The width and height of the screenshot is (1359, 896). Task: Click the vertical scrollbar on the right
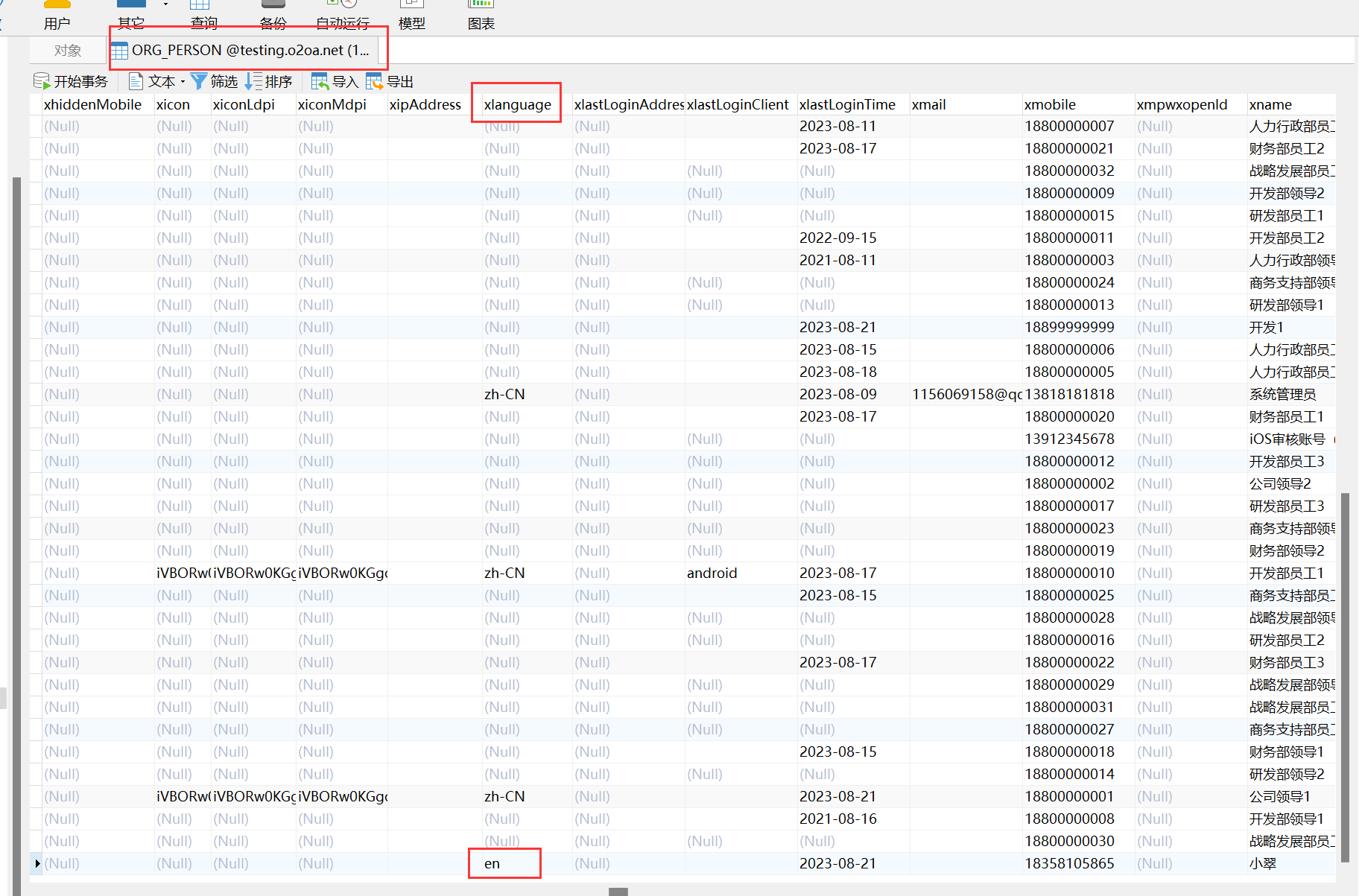click(1345, 670)
